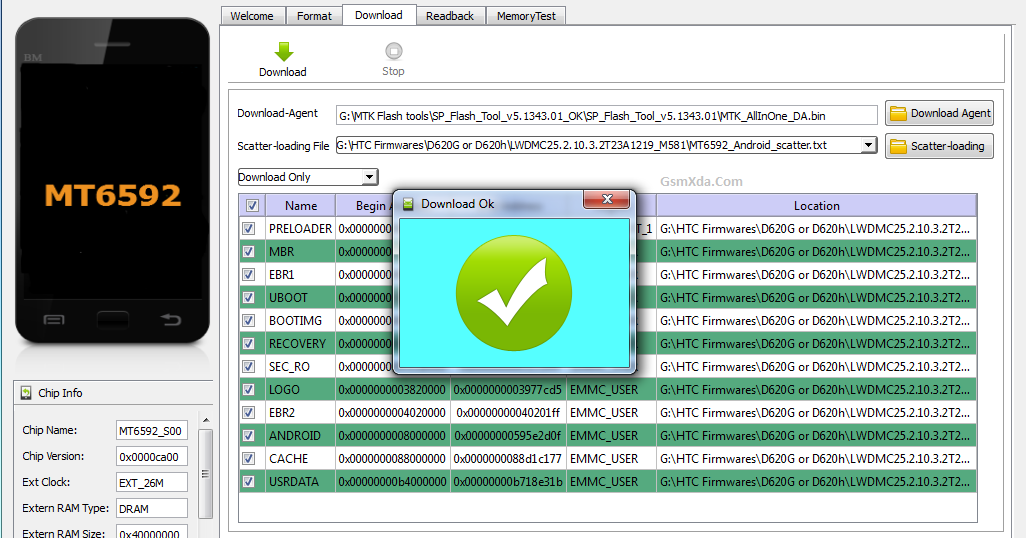
Task: Click the Location column header
Action: click(817, 206)
